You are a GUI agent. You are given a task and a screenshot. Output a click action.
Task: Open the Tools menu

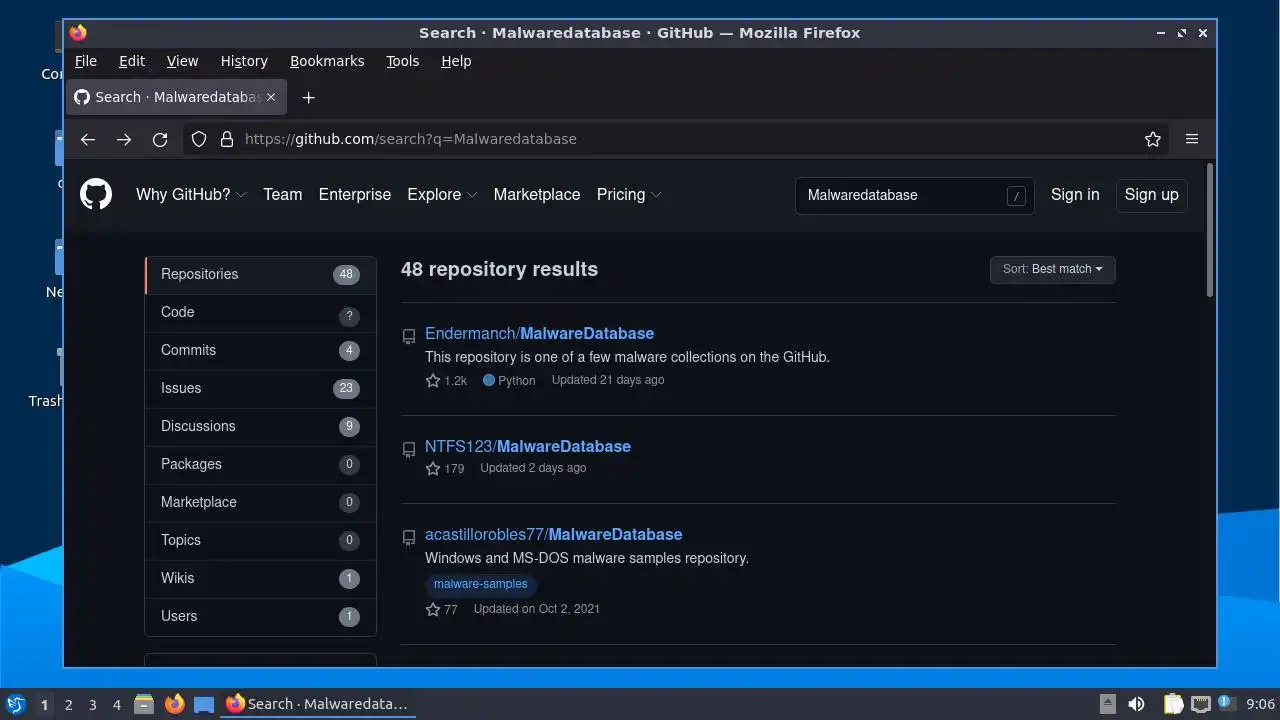coord(403,61)
